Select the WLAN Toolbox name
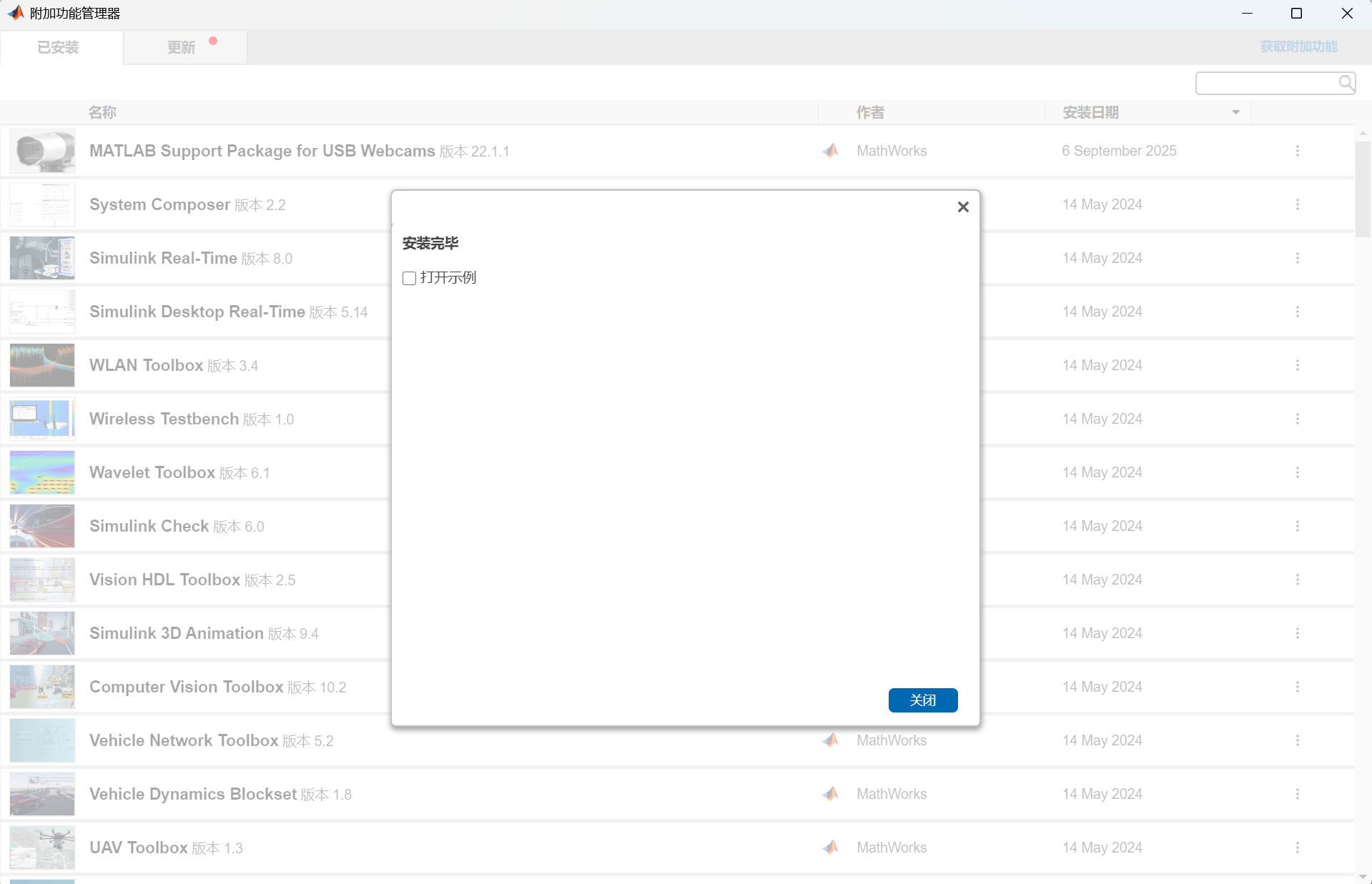The width and height of the screenshot is (1372, 884). 147,365
